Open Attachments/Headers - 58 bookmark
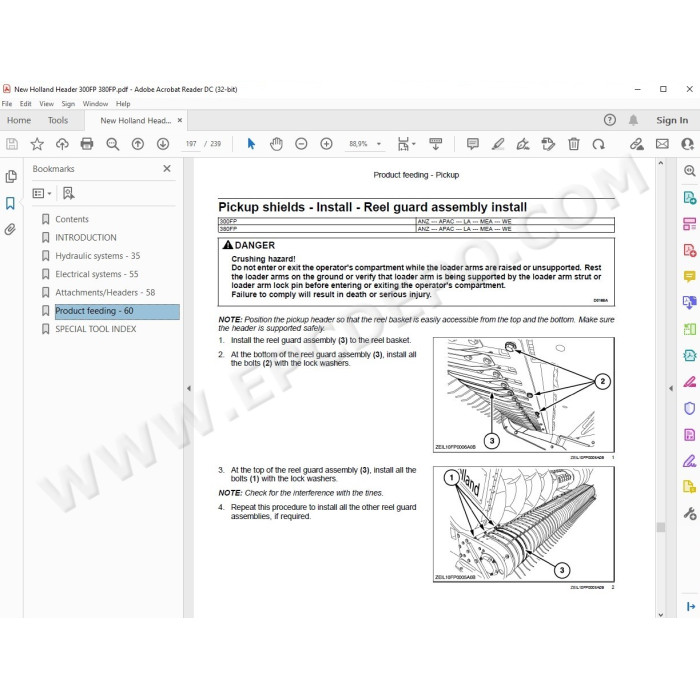Viewport: 700px width, 700px height. coord(105,292)
